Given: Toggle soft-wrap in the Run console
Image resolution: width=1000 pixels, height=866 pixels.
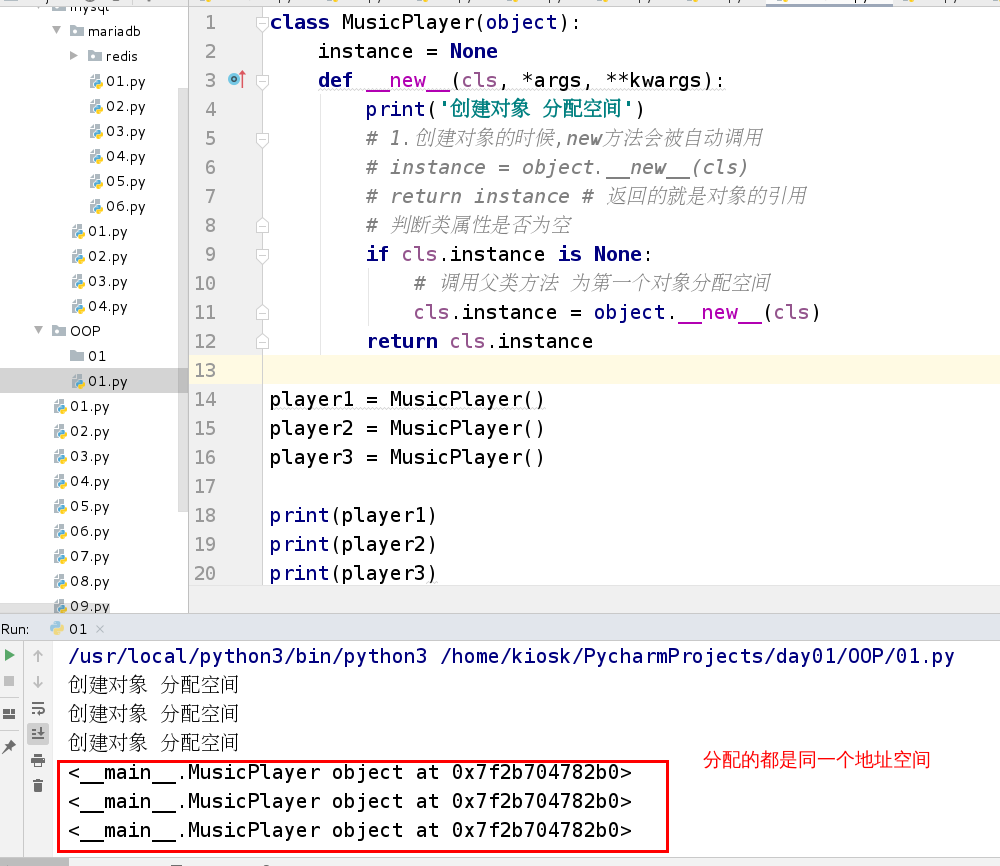Looking at the screenshot, I should pos(38,708).
